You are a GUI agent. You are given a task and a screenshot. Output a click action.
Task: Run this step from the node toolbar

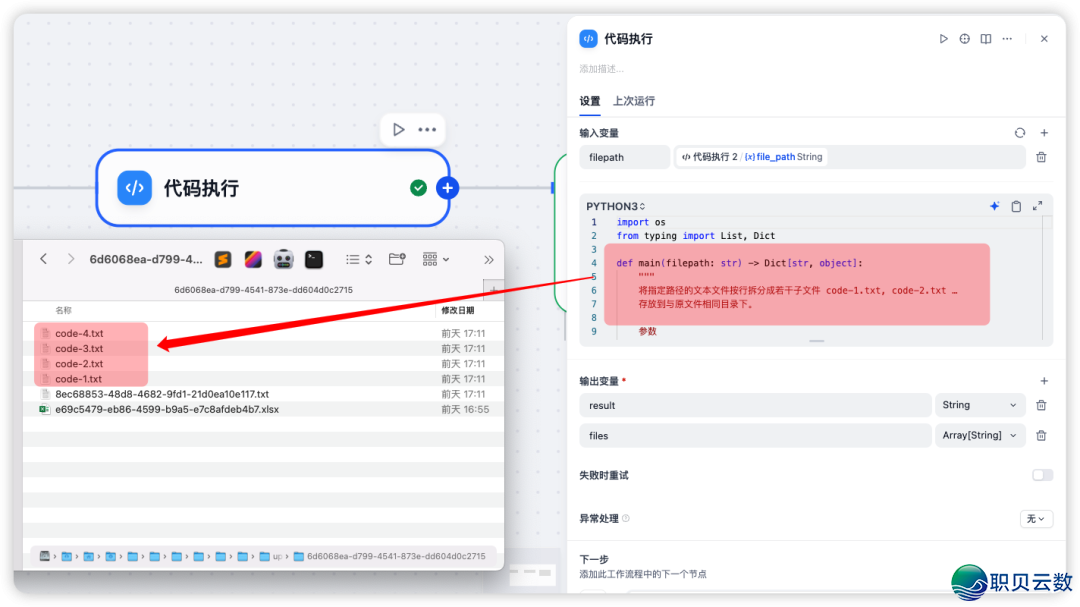(398, 130)
